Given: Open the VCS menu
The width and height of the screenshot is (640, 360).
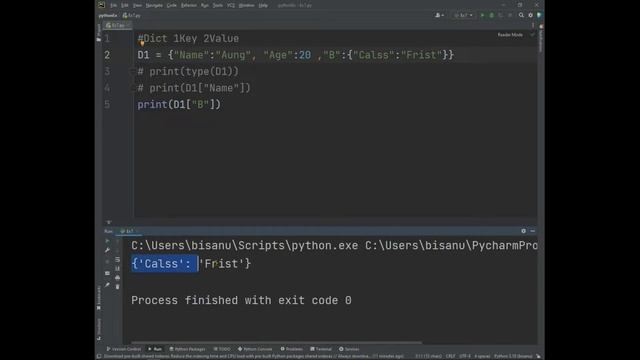Looking at the screenshot, I should 231,5.
